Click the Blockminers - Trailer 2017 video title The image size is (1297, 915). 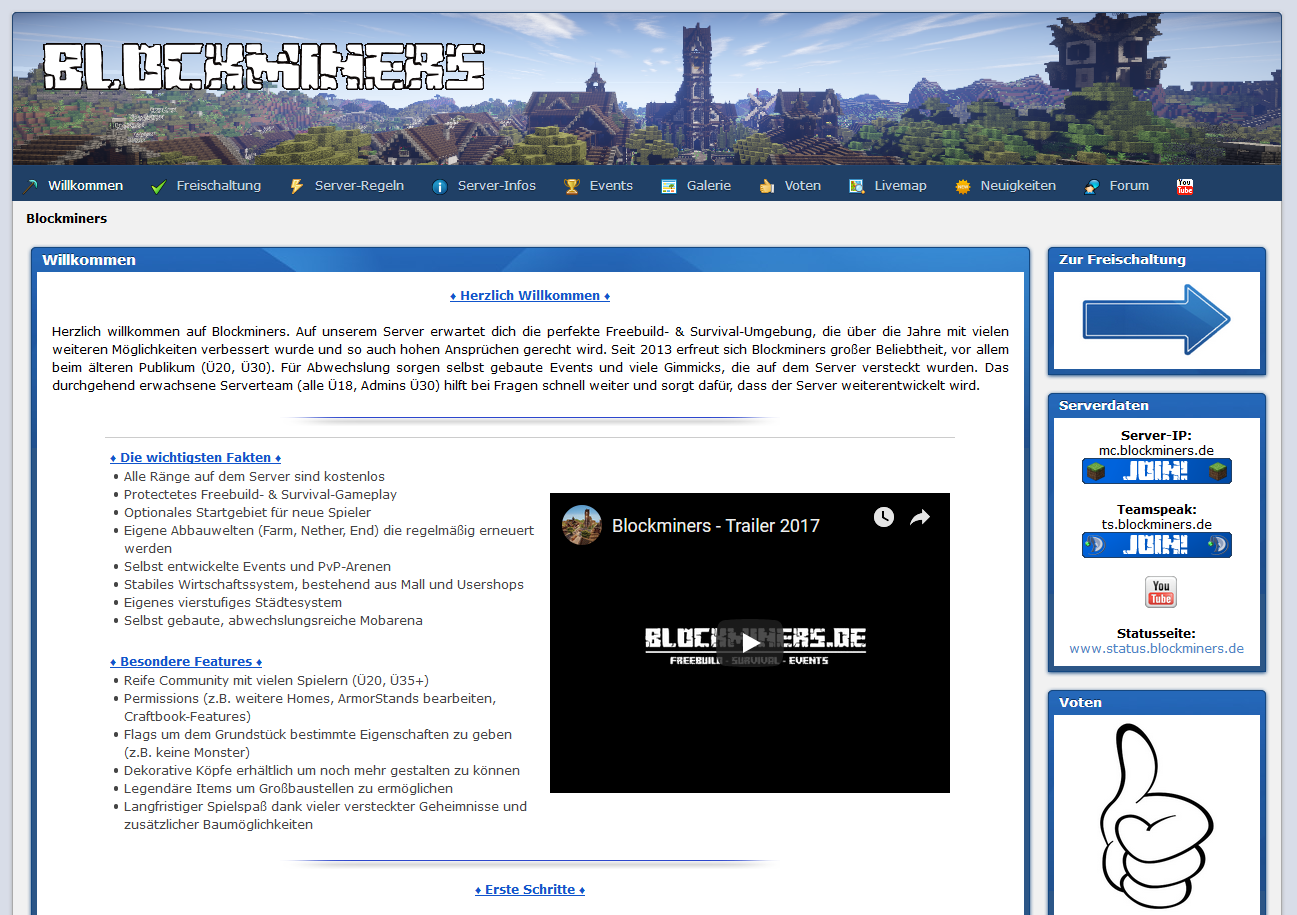pos(716,525)
